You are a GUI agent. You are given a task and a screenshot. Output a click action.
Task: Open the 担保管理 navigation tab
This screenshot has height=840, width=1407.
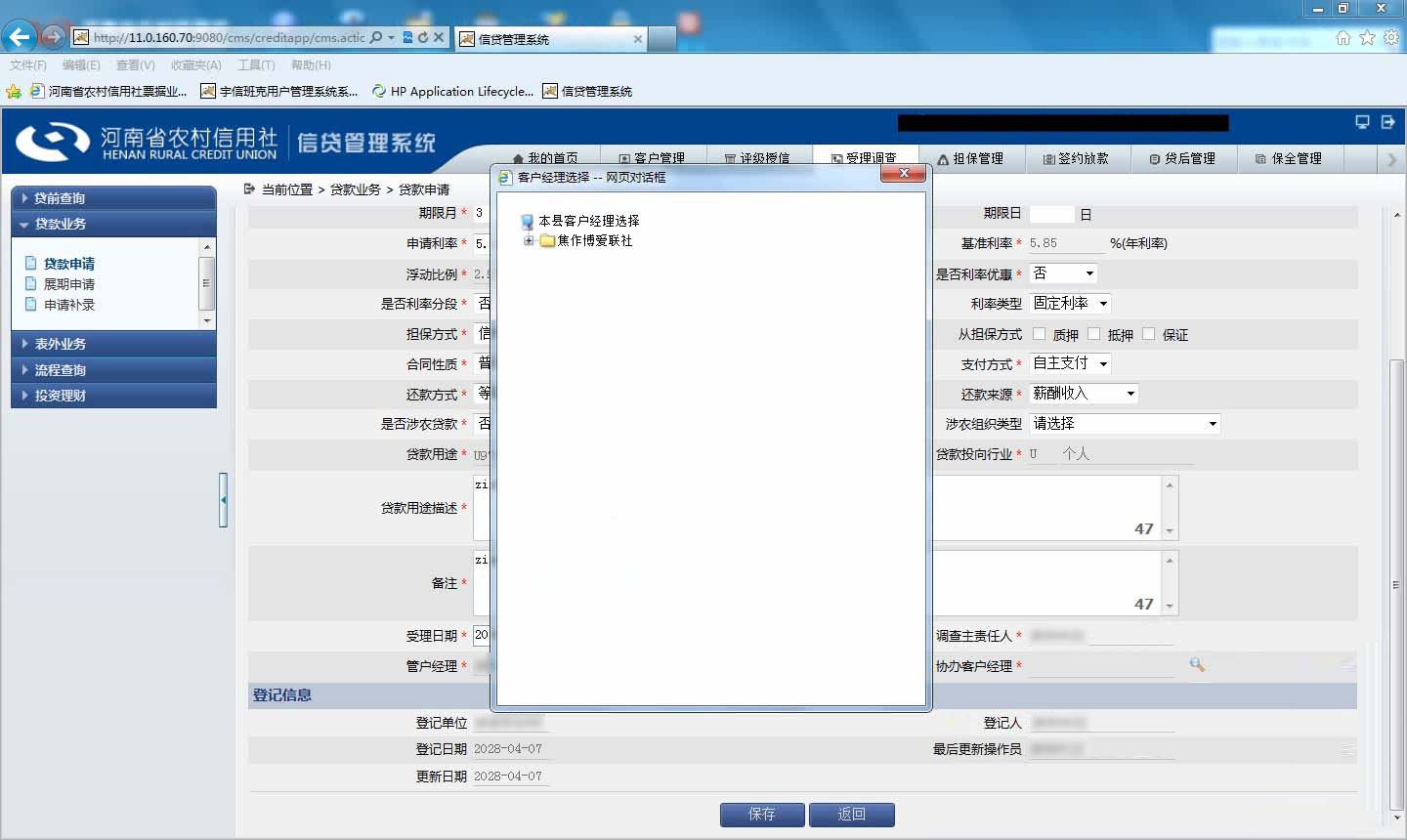(x=970, y=158)
